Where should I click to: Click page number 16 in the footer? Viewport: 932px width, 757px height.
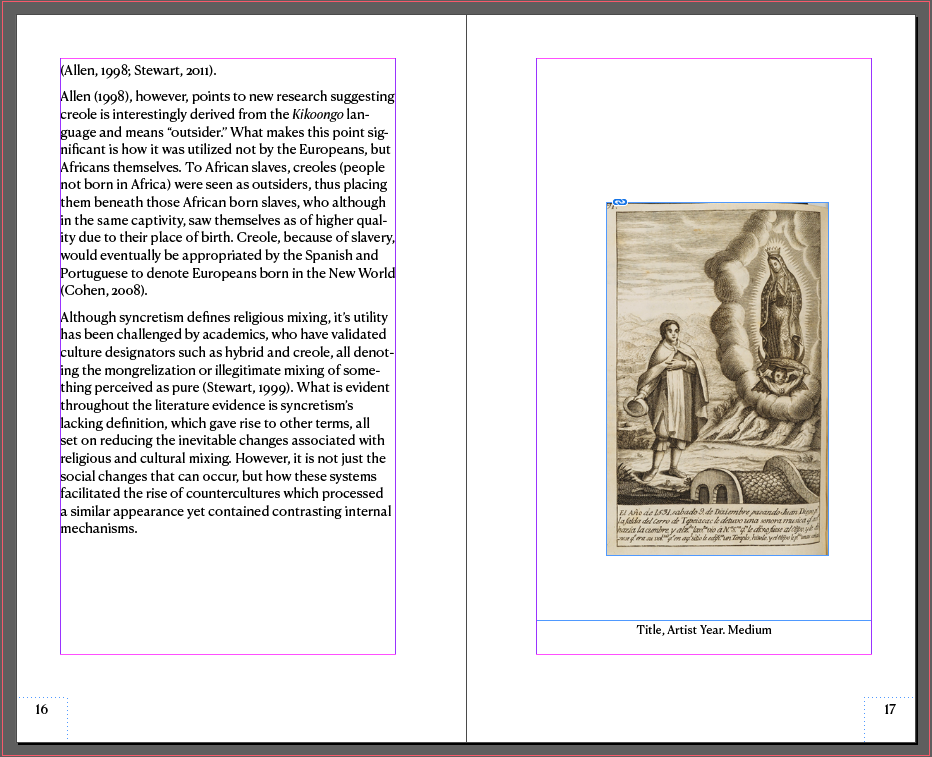pyautogui.click(x=41, y=710)
